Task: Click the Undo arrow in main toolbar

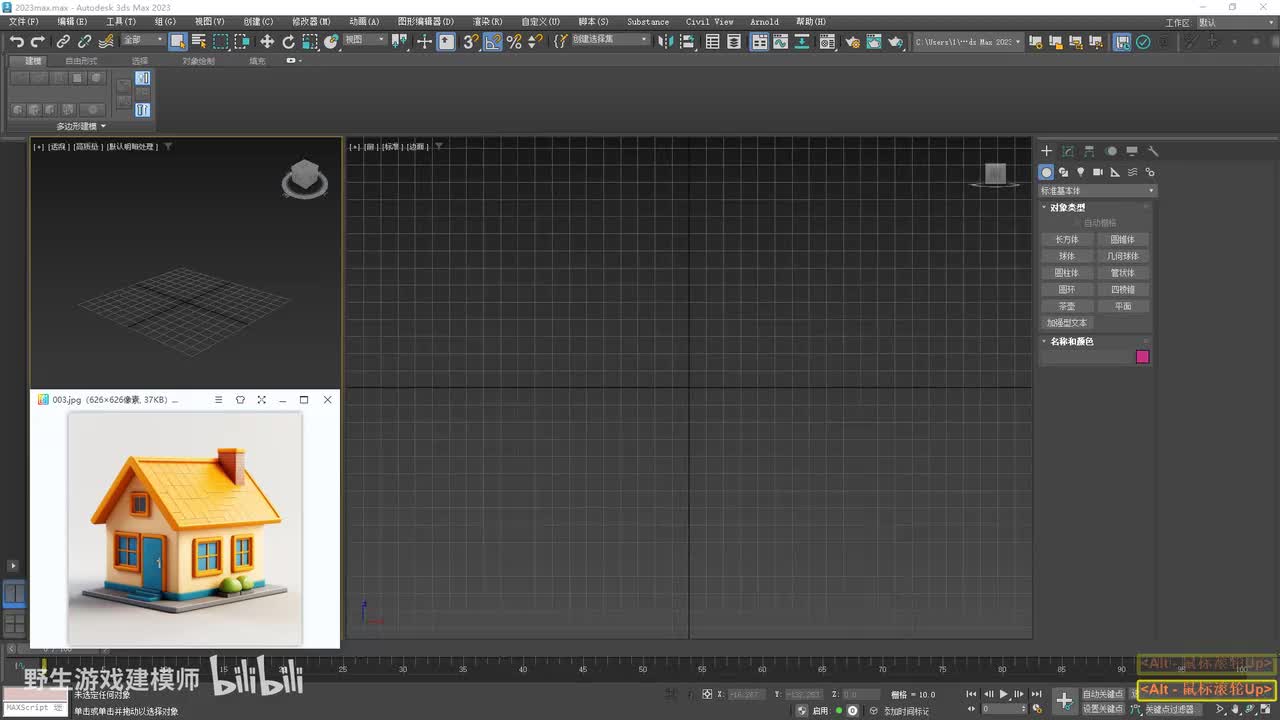Action: click(x=16, y=41)
